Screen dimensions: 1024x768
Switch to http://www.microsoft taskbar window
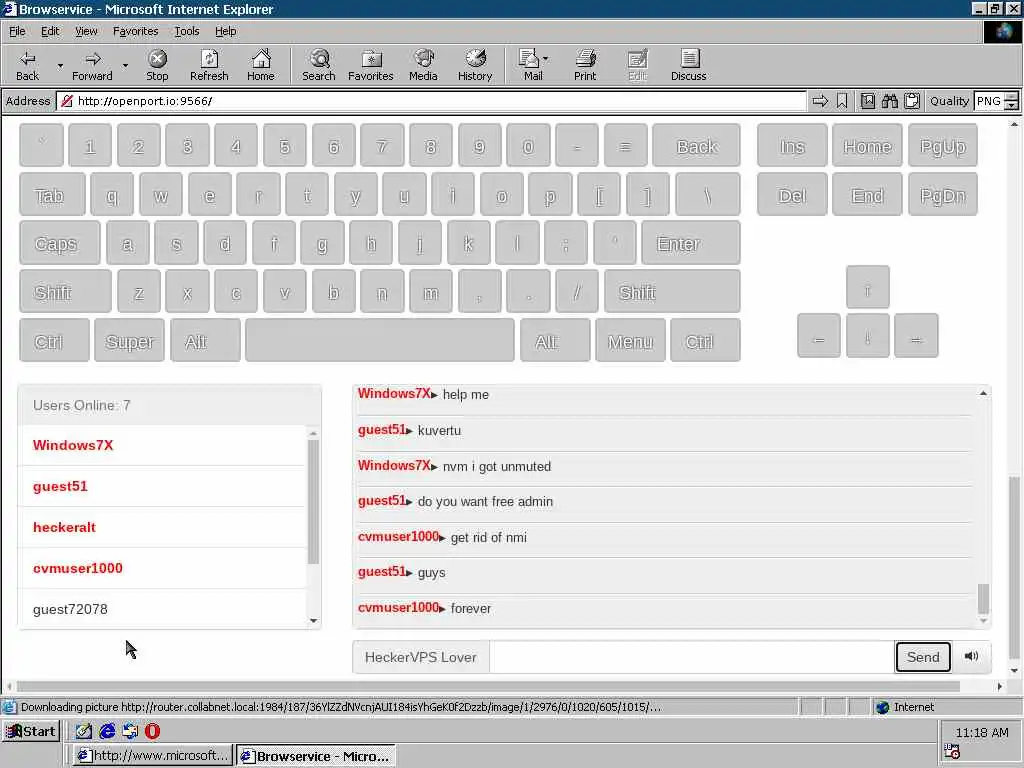click(152, 756)
